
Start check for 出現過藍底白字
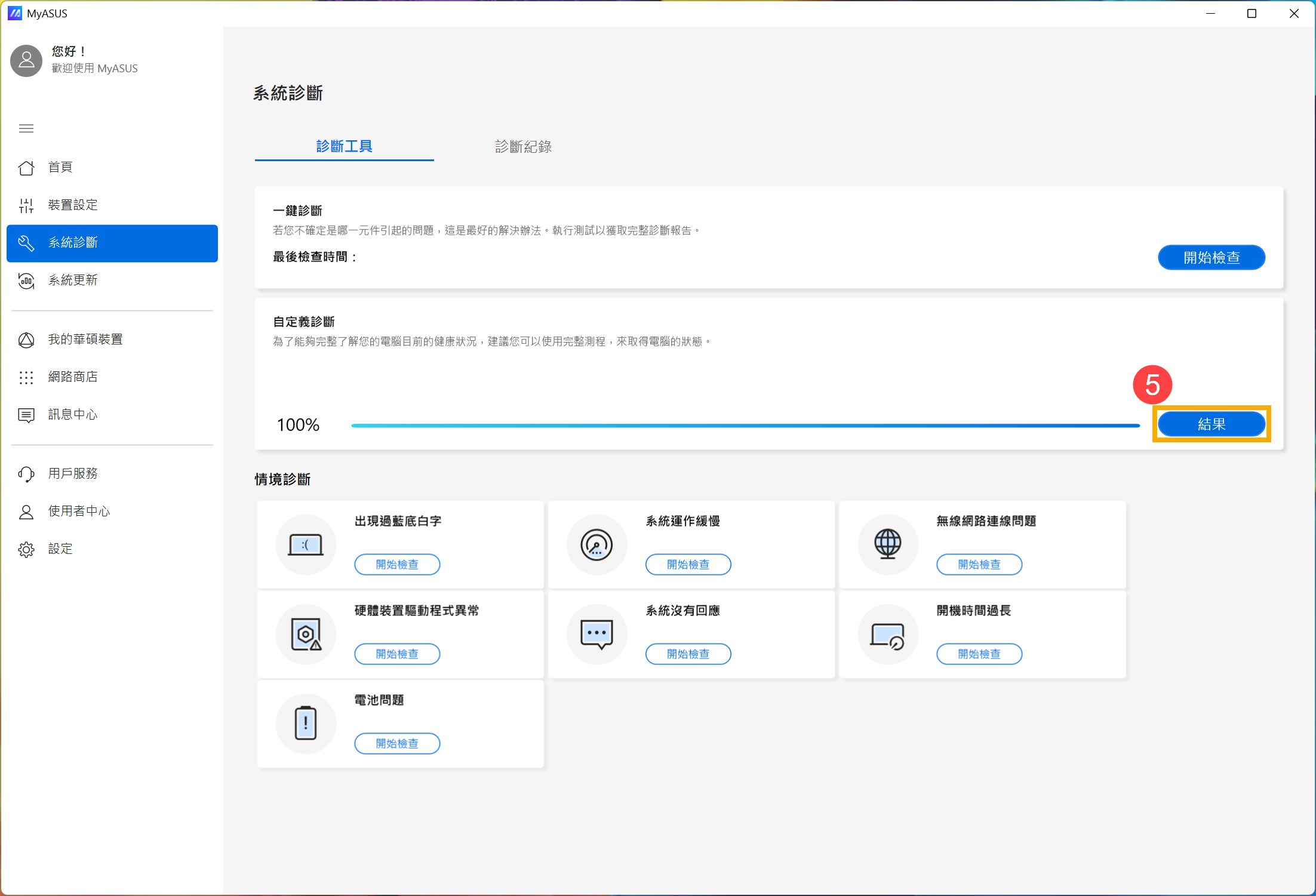[x=397, y=565]
